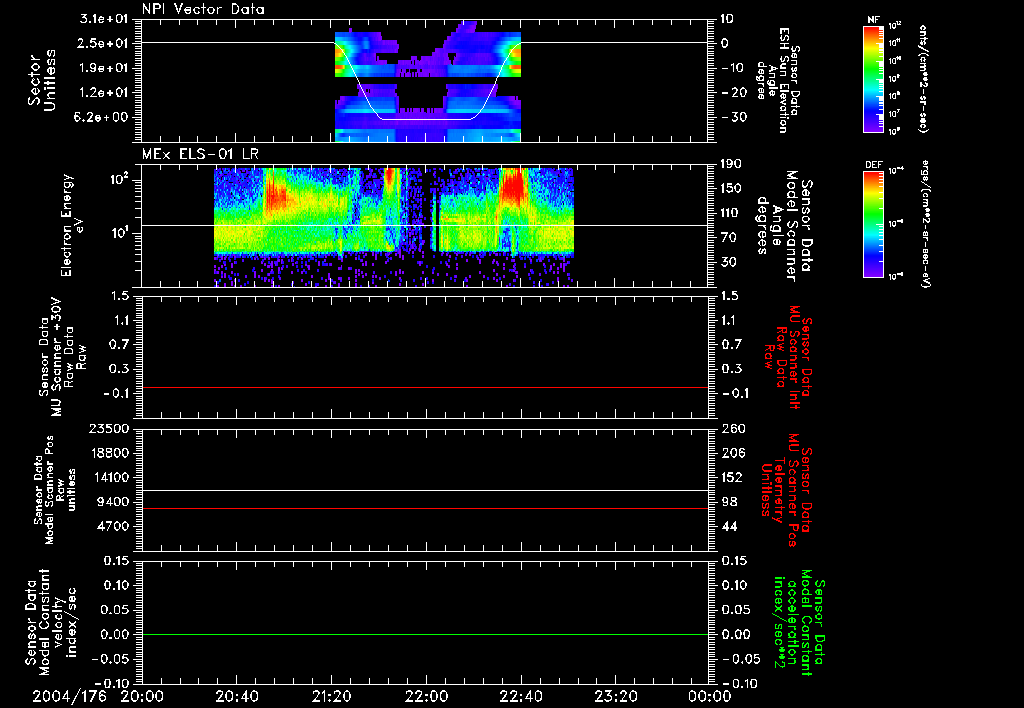Click the 150 scanner angle tick label
This screenshot has height=708, width=1024.
[x=731, y=189]
